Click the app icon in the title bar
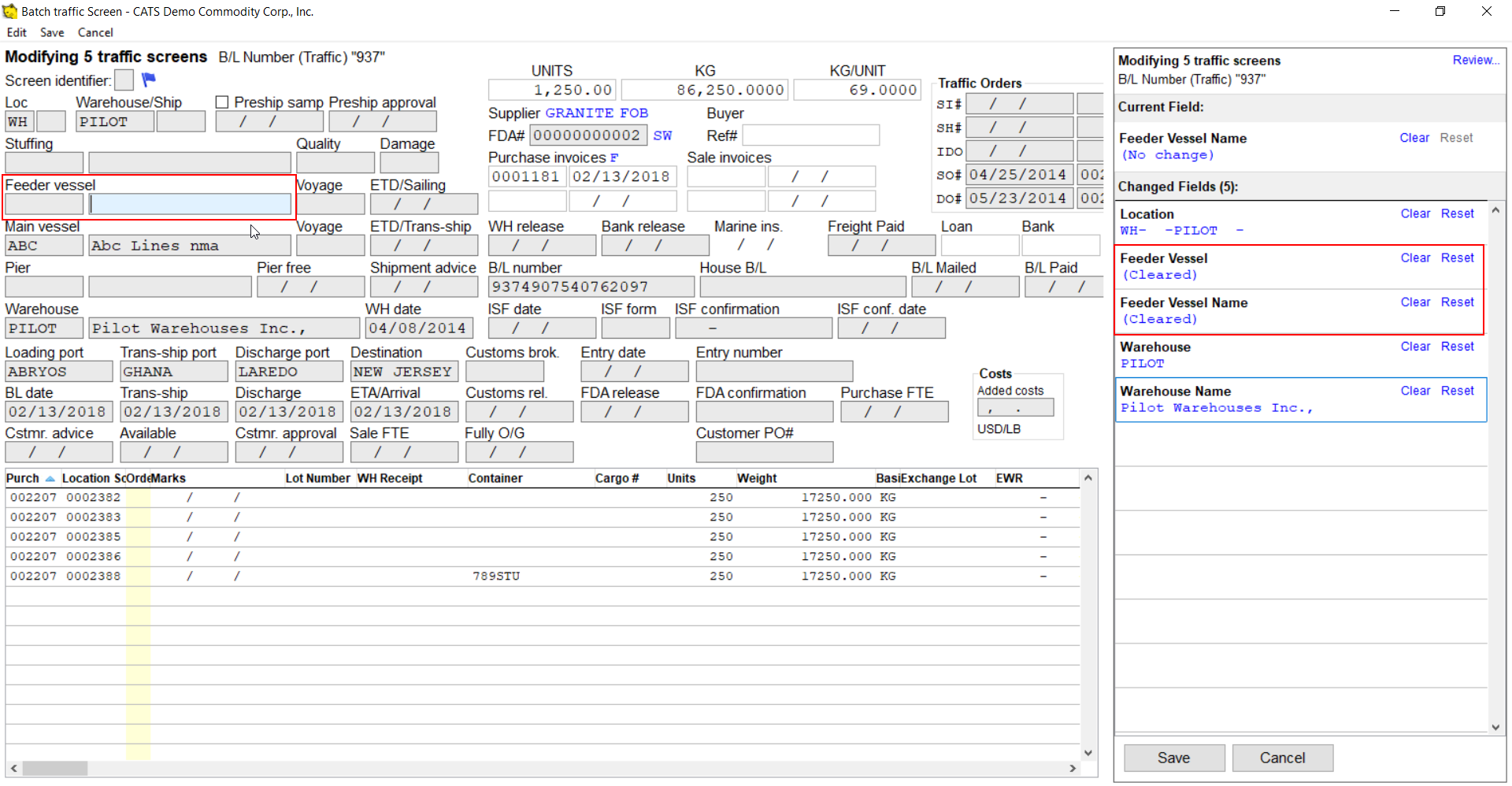The width and height of the screenshot is (1512, 786). pos(10,11)
